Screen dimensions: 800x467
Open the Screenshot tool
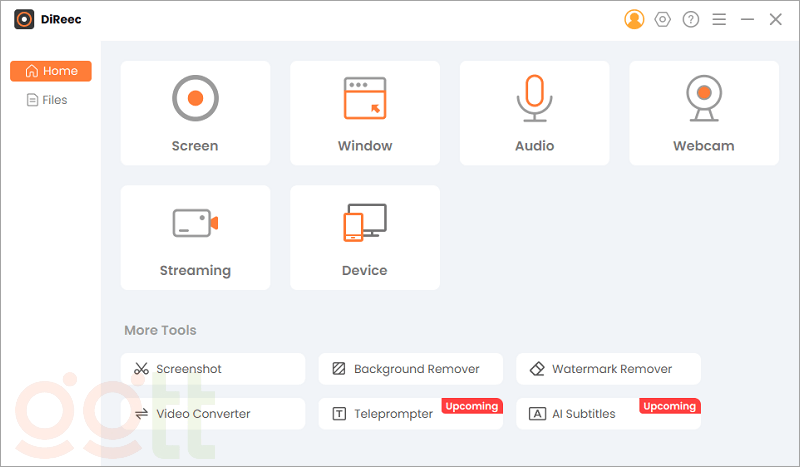(x=213, y=369)
